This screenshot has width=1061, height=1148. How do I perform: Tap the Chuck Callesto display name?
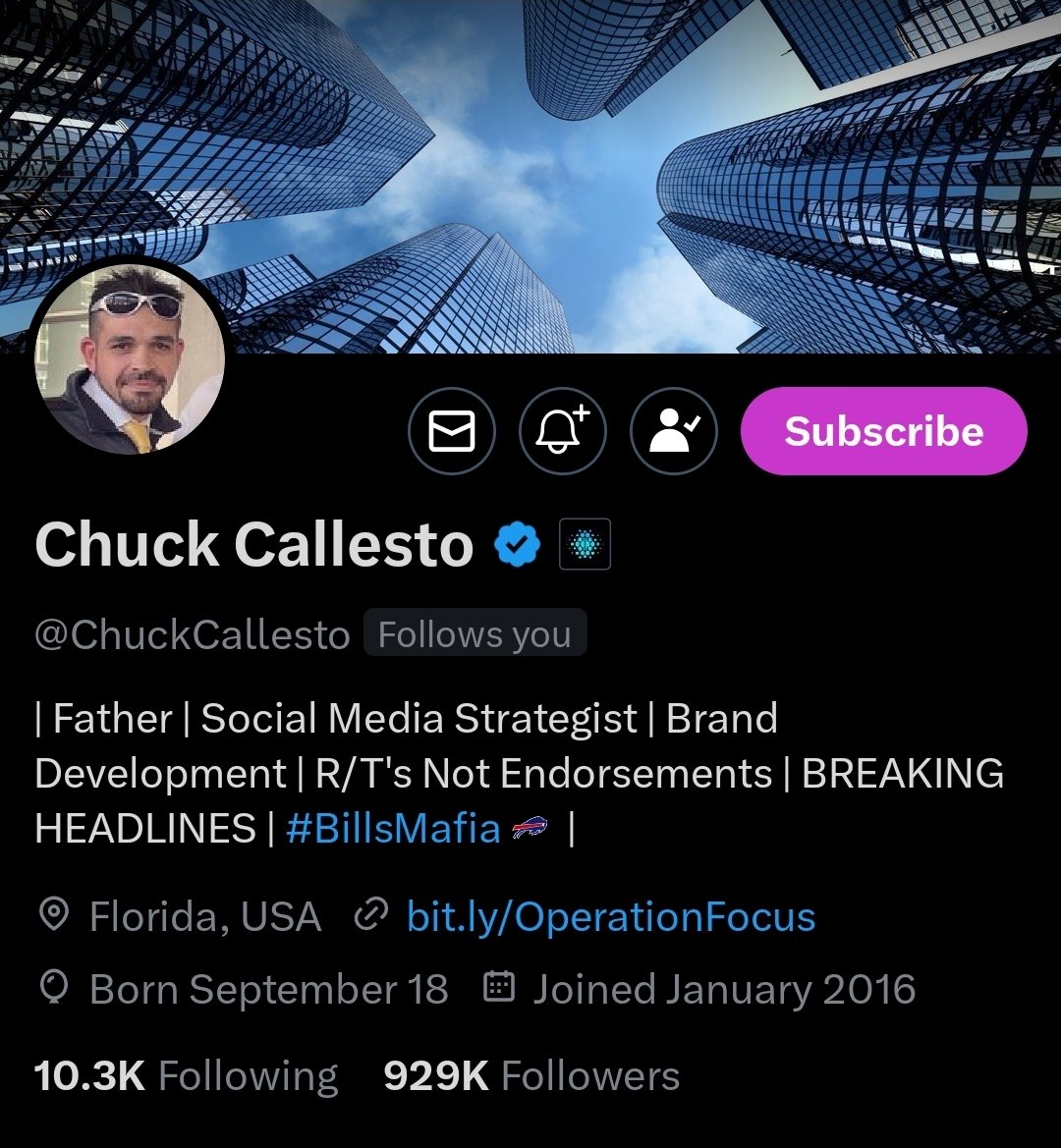[x=254, y=544]
